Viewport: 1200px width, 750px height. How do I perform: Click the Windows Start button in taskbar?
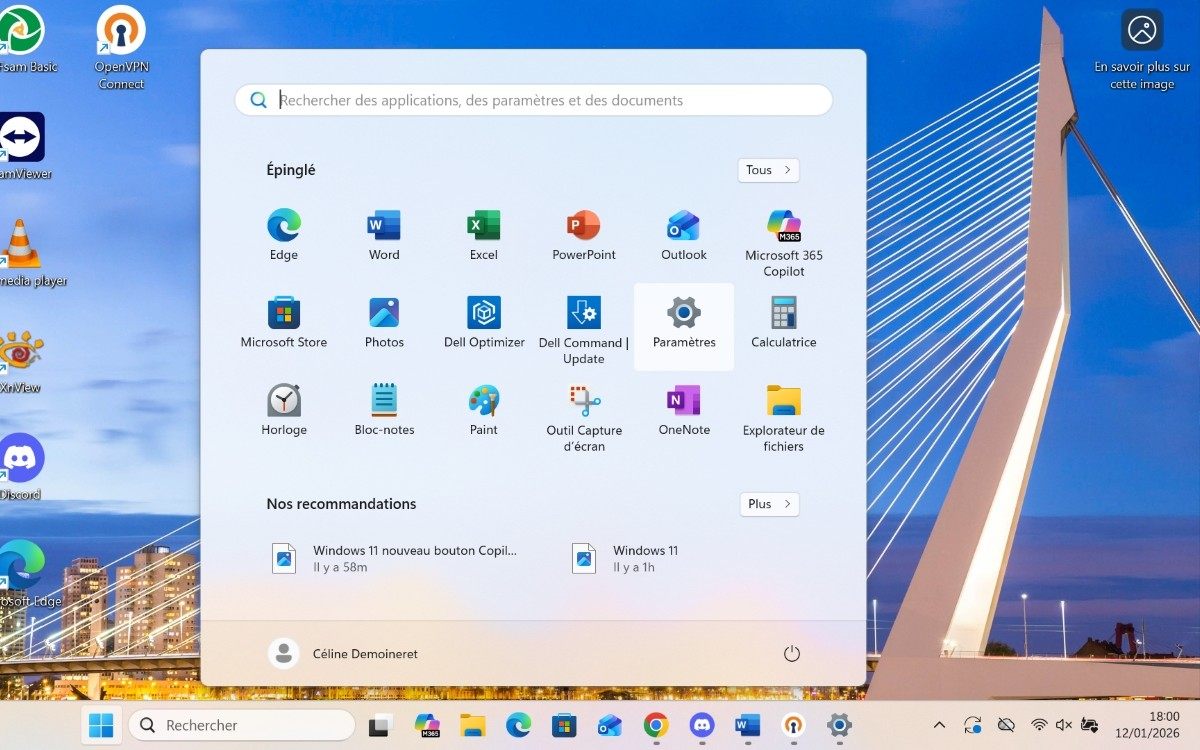[101, 725]
